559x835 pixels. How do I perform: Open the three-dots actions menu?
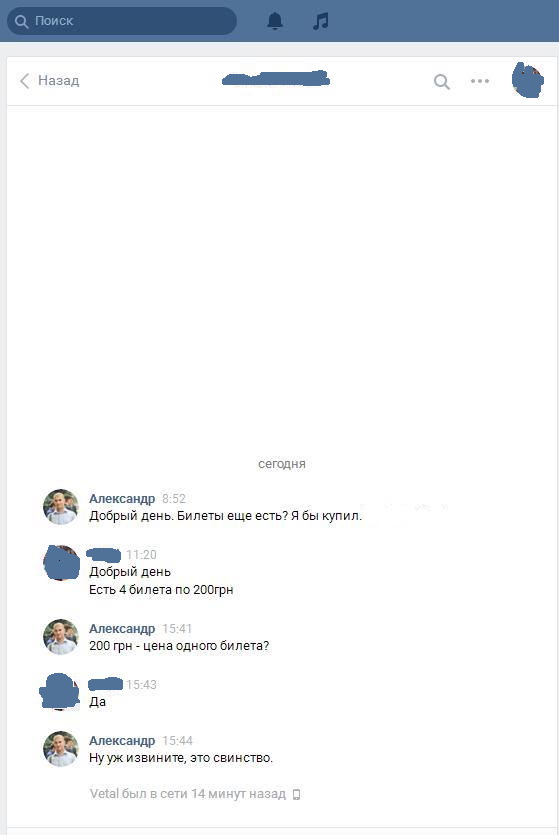pyautogui.click(x=480, y=81)
